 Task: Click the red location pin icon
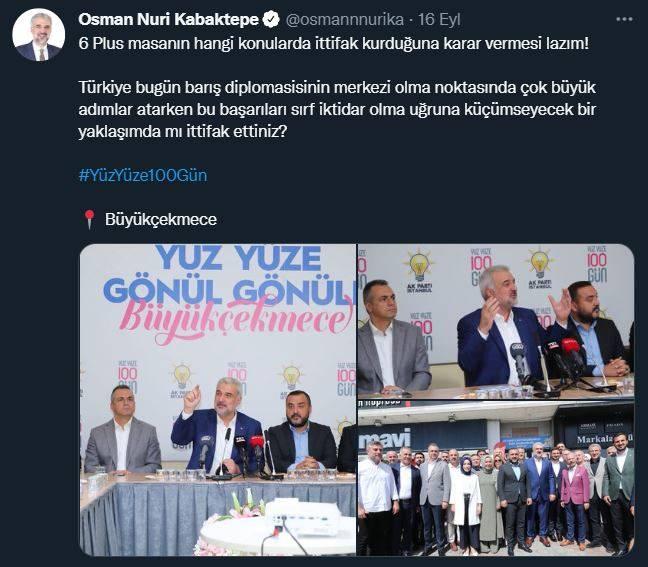click(89, 219)
